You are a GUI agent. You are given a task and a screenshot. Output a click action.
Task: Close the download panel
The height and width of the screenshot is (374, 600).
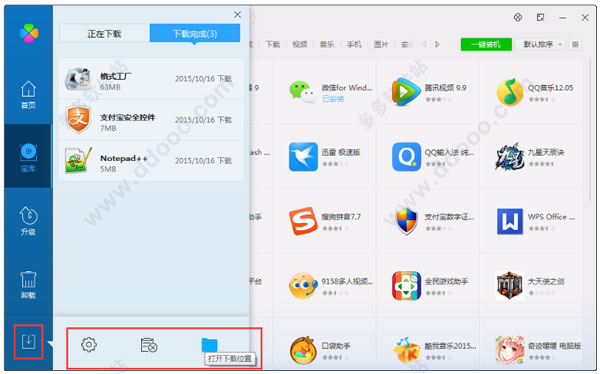(238, 15)
